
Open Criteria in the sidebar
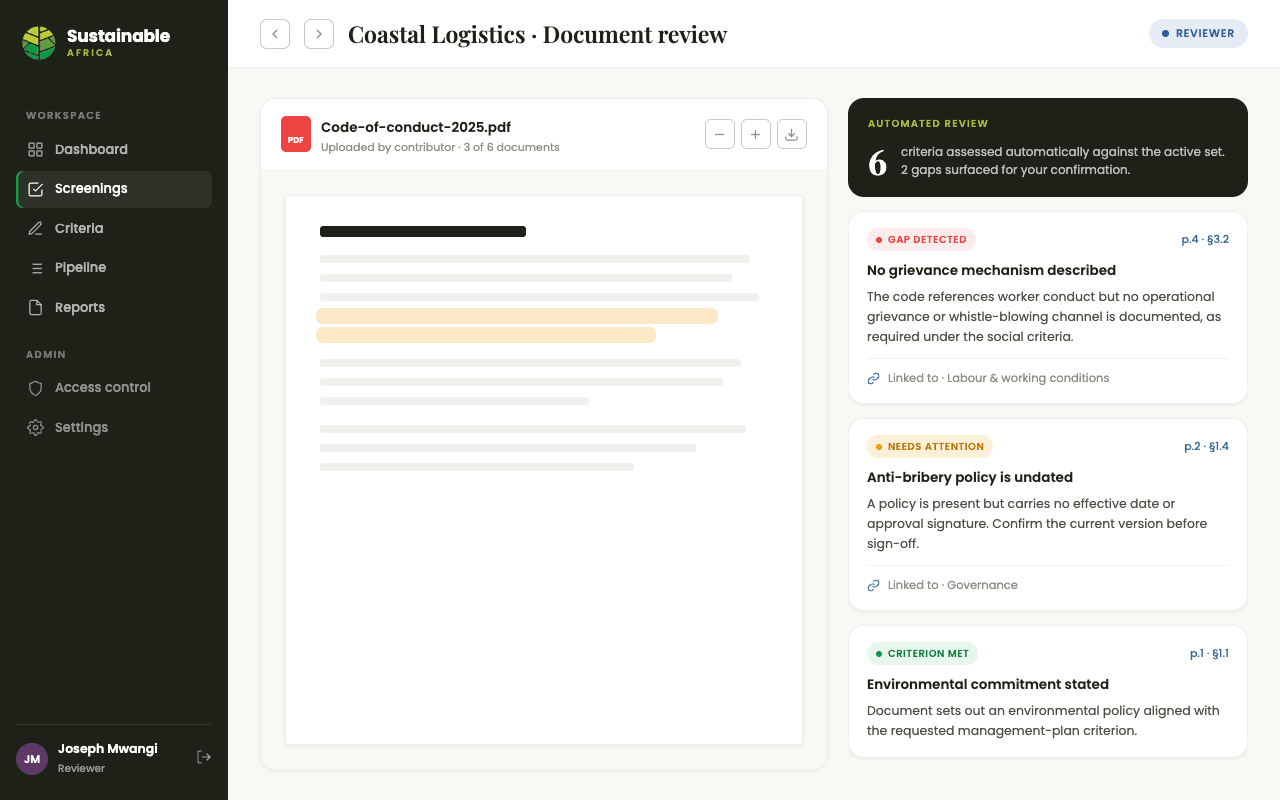114,228
